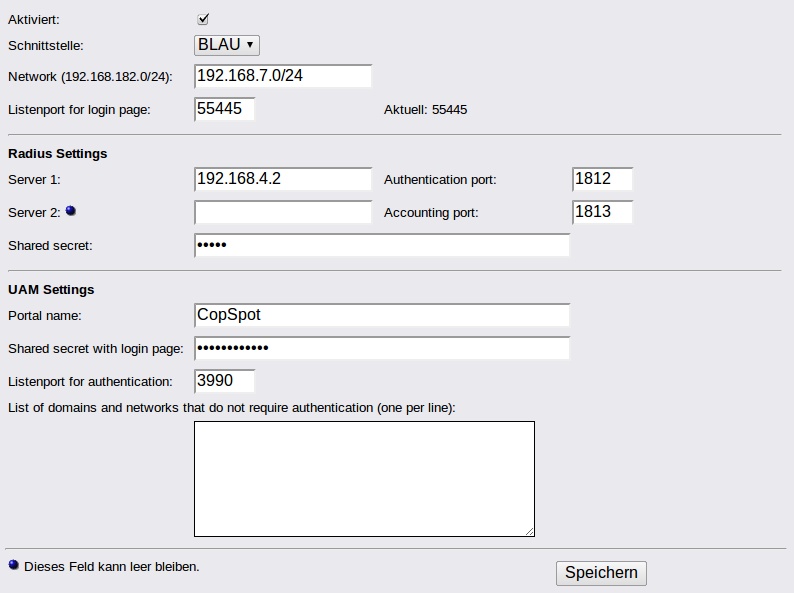Click the Server 1 IP address field

(283, 179)
